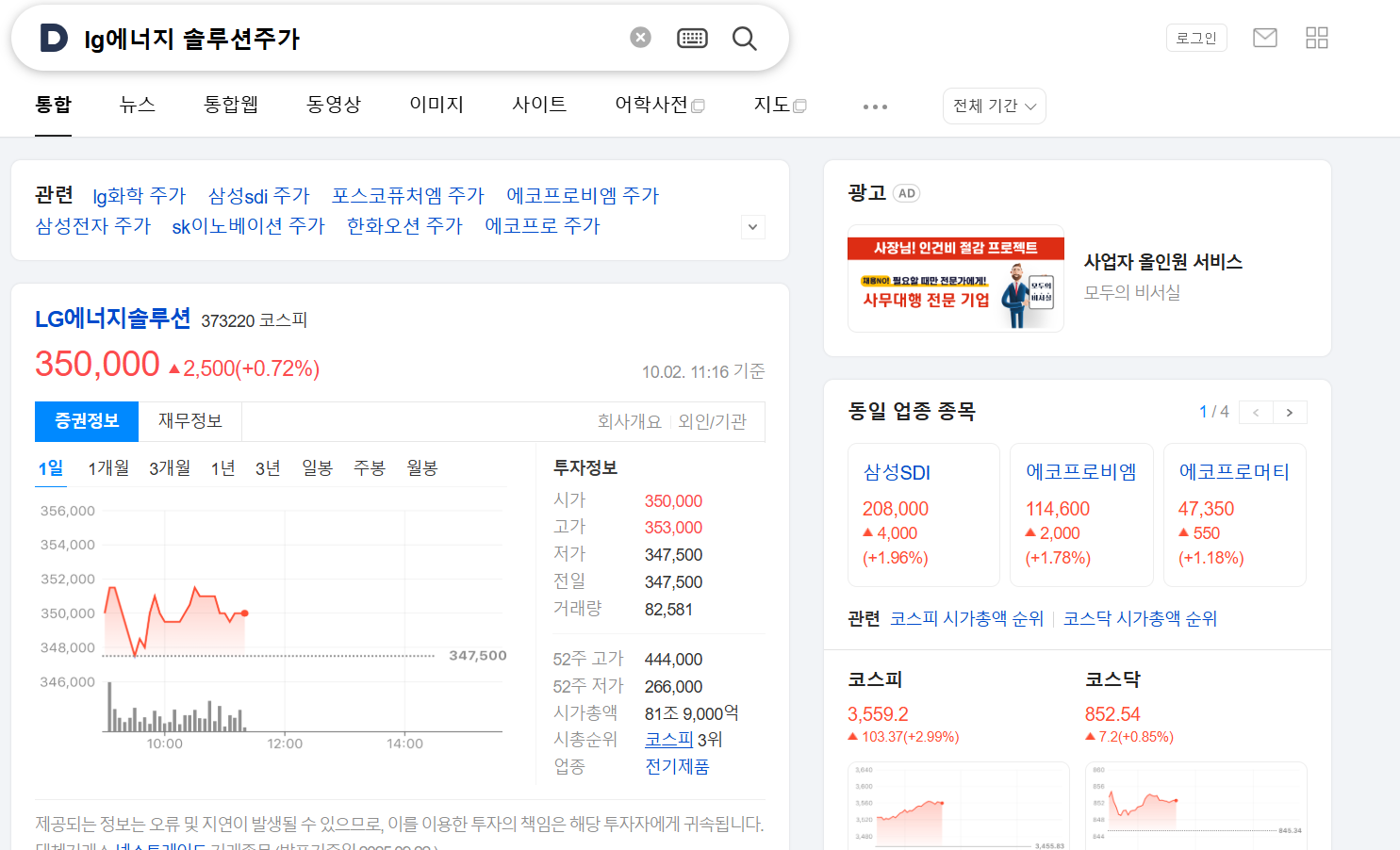
Task: Go to previous same-sector stocks page
Action: tap(1256, 412)
